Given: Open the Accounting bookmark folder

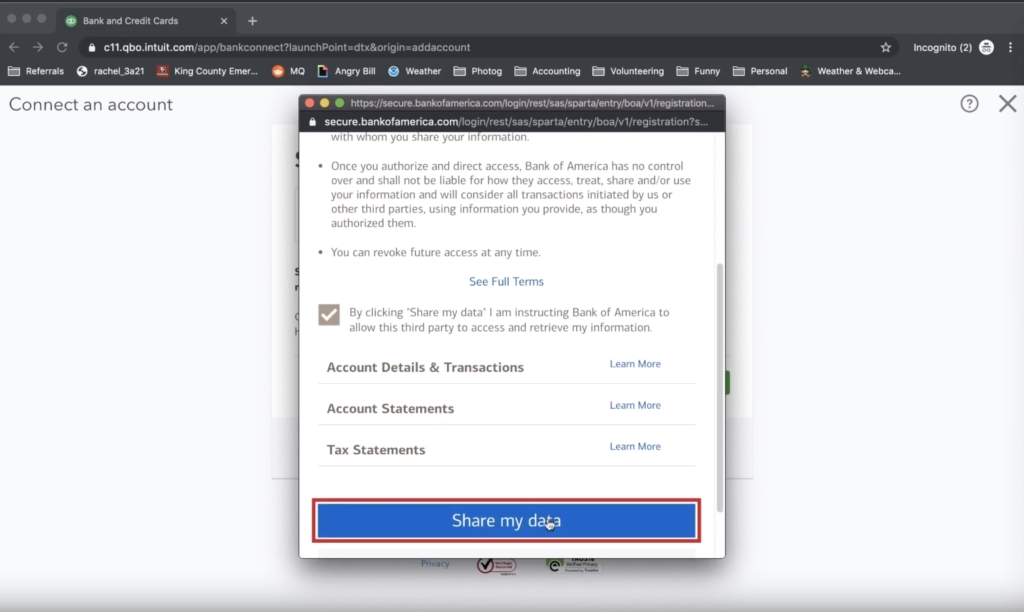Looking at the screenshot, I should 547,71.
